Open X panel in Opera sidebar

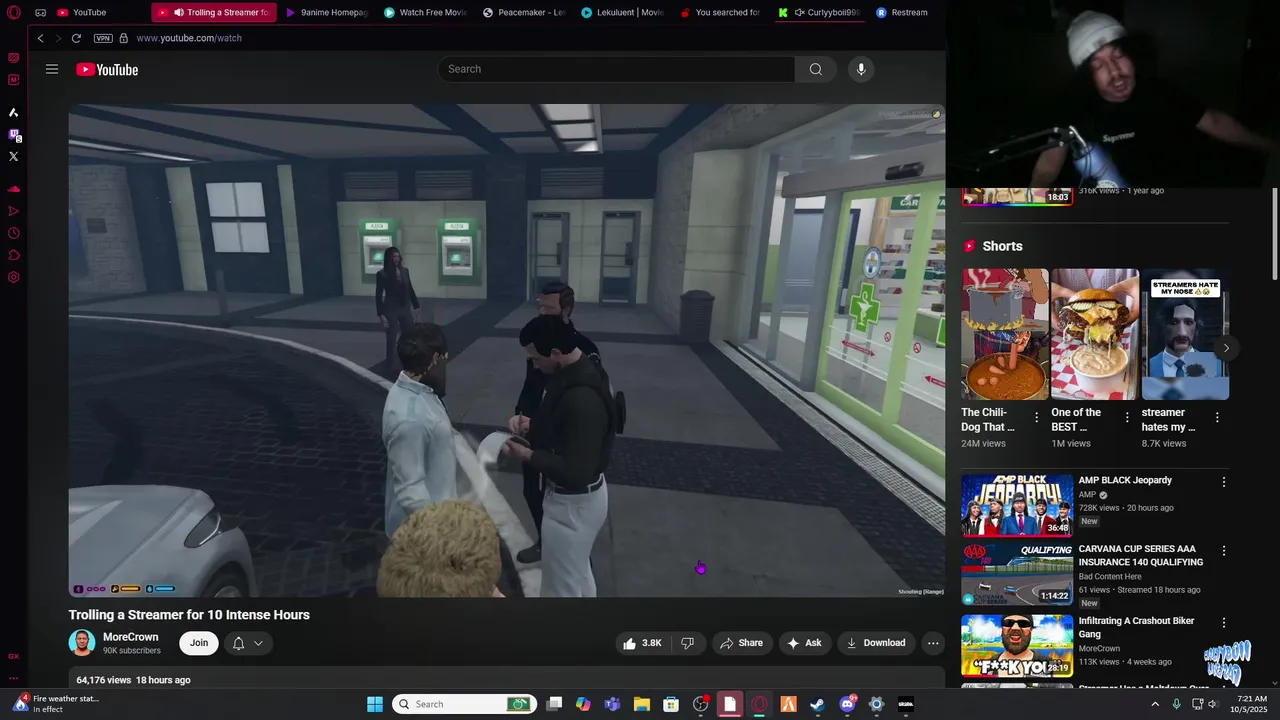coord(14,156)
